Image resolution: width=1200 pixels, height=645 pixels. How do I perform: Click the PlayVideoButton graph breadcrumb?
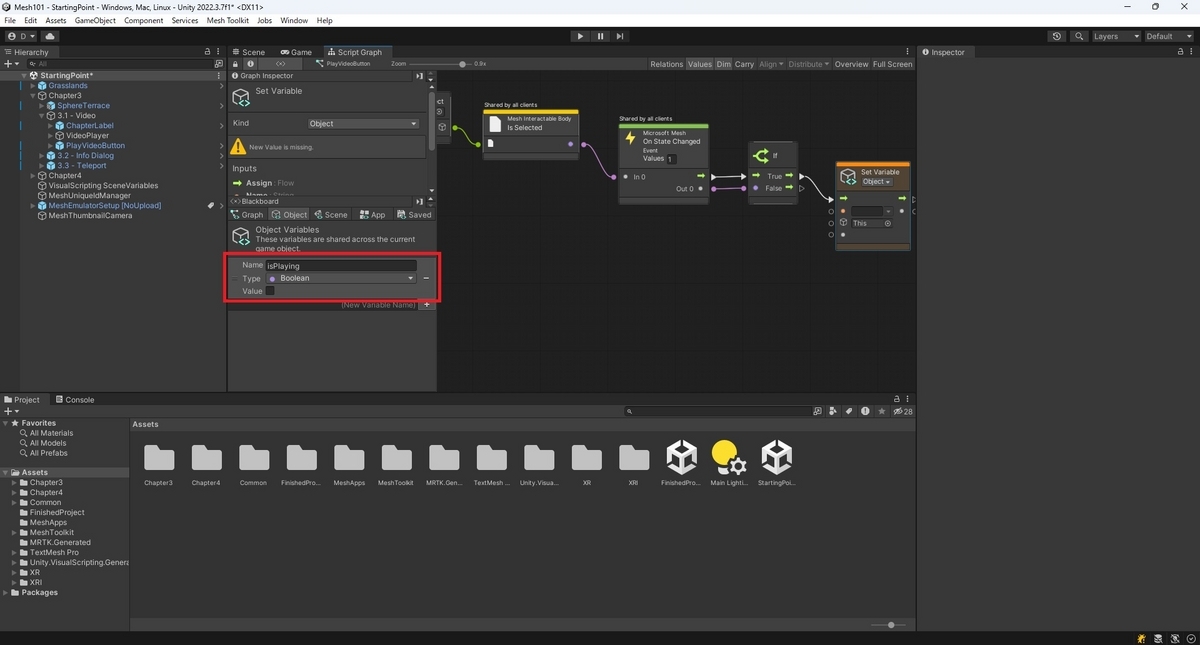click(x=348, y=63)
